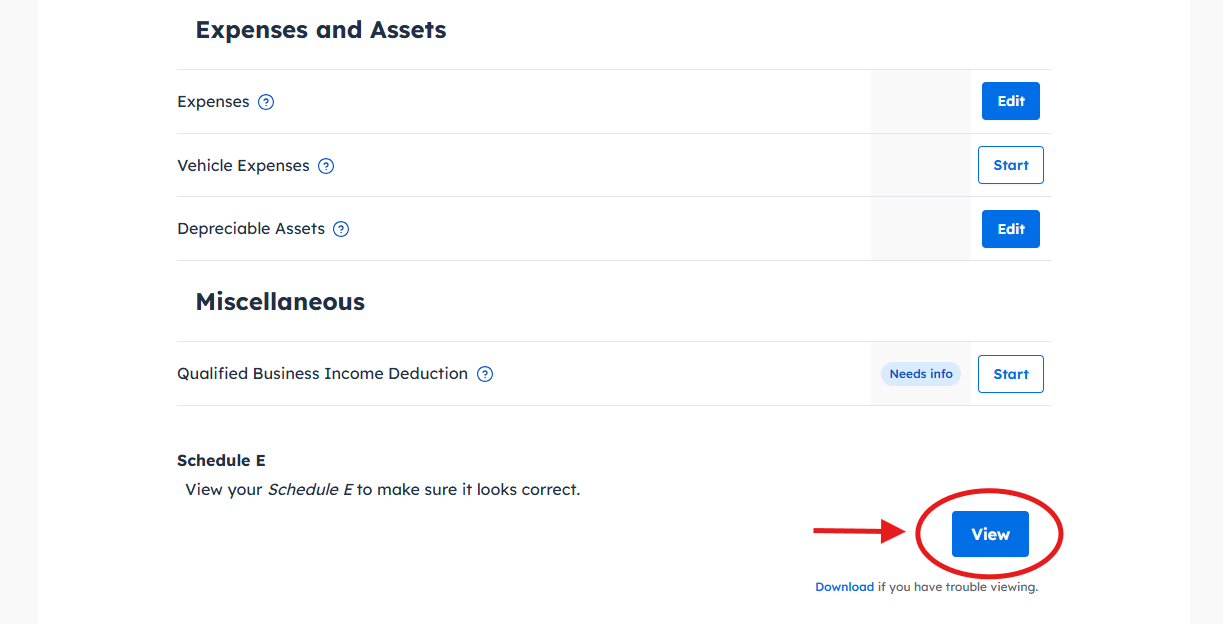The height and width of the screenshot is (624, 1223).
Task: Follow the Download link below View
Action: pyautogui.click(x=844, y=587)
